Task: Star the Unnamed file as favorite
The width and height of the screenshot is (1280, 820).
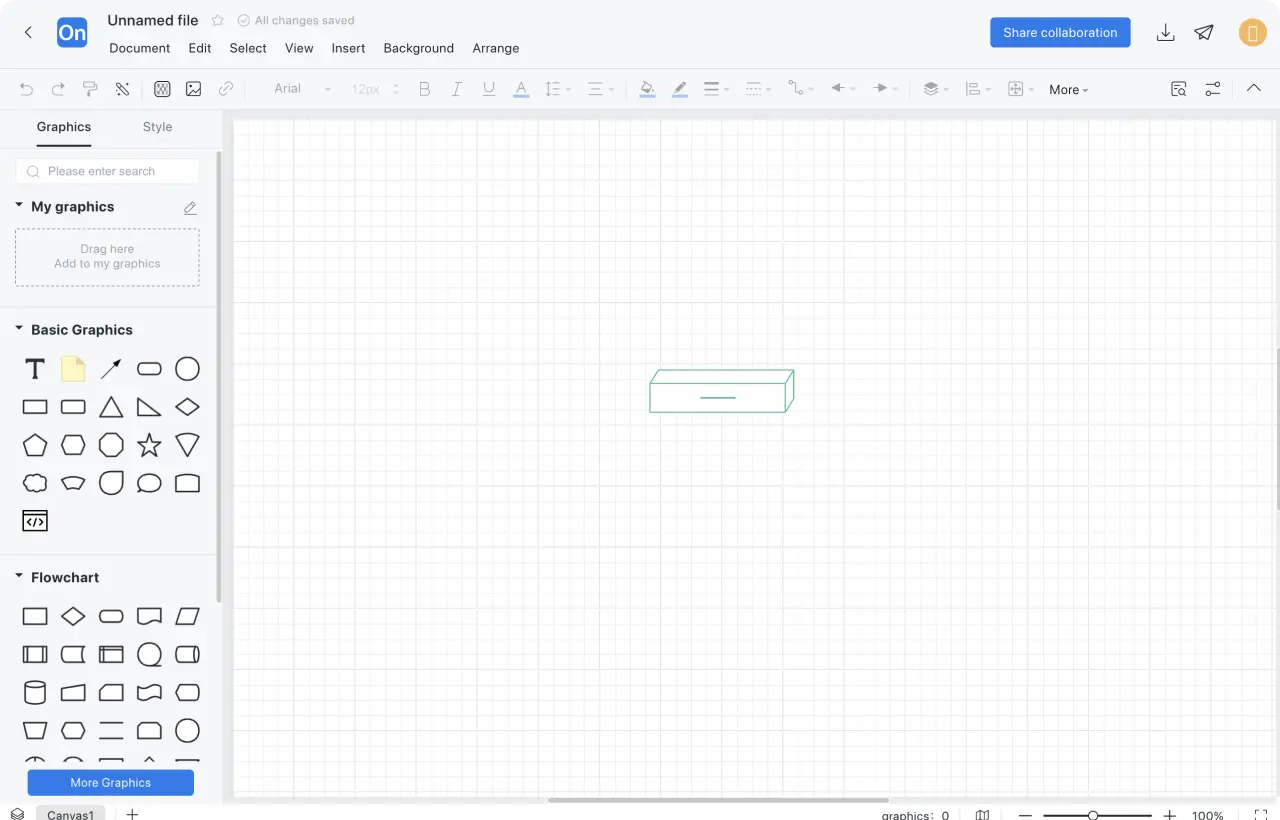Action: (x=218, y=21)
